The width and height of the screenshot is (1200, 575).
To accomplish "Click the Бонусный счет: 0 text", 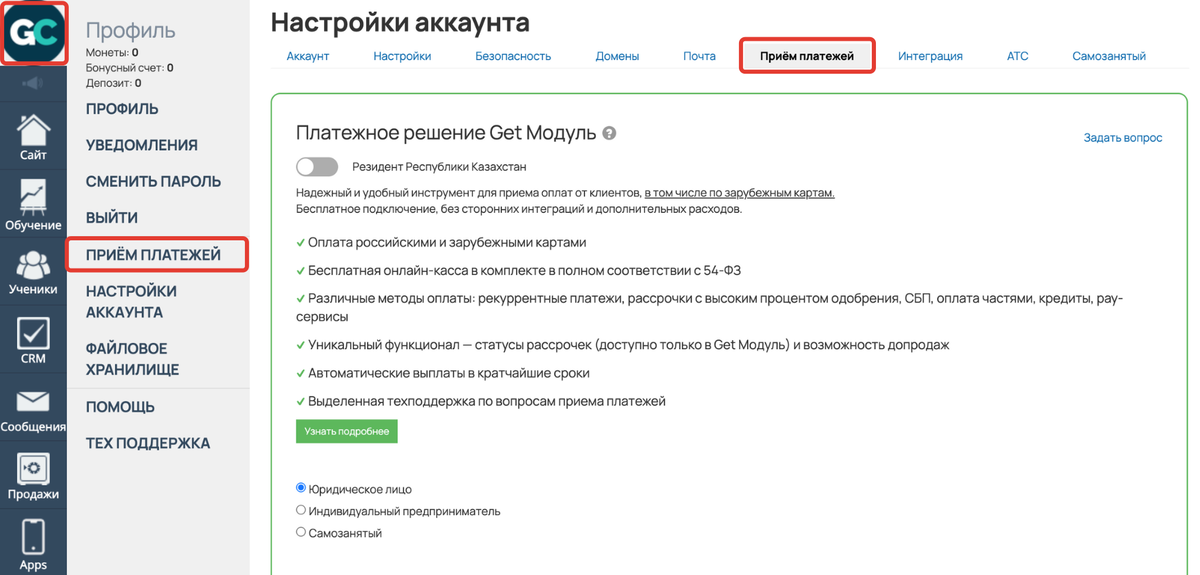I will click(130, 68).
